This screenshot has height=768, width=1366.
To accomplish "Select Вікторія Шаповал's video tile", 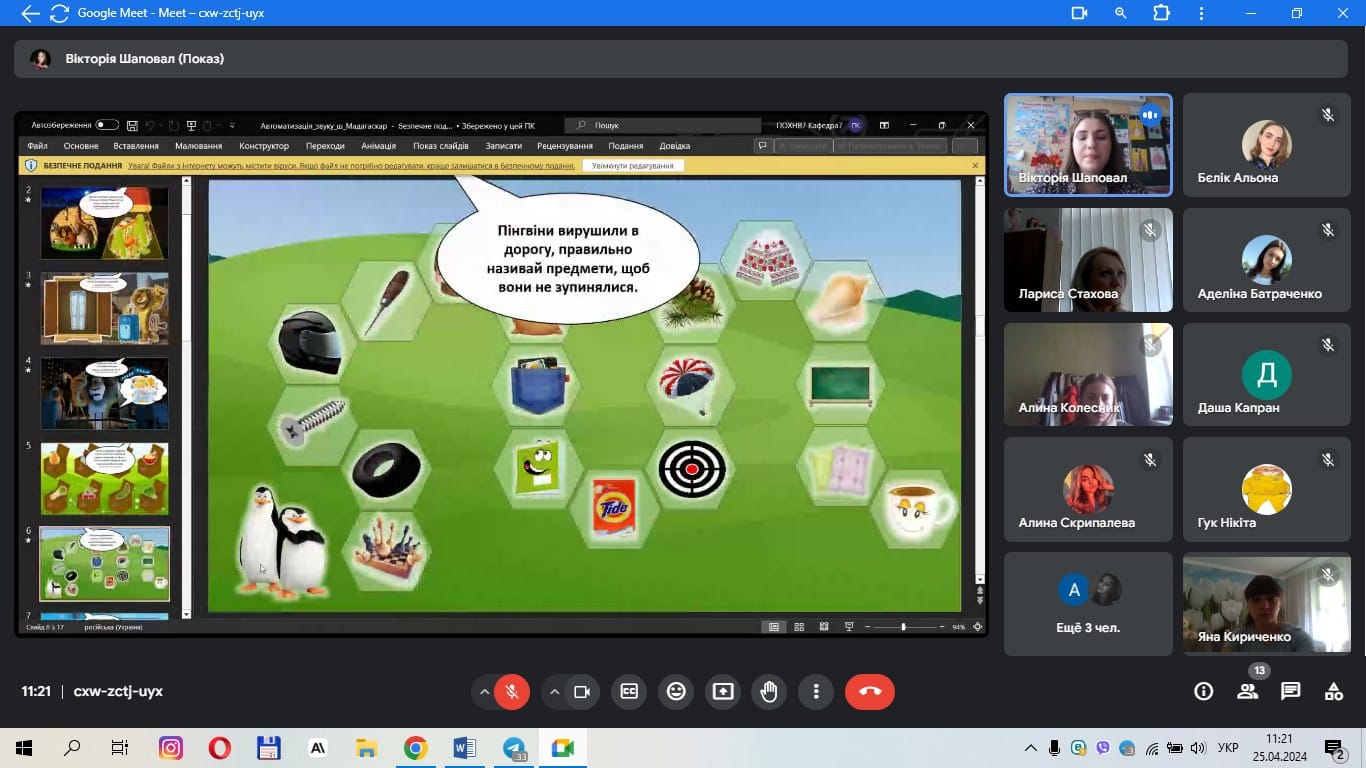I will tap(1088, 145).
